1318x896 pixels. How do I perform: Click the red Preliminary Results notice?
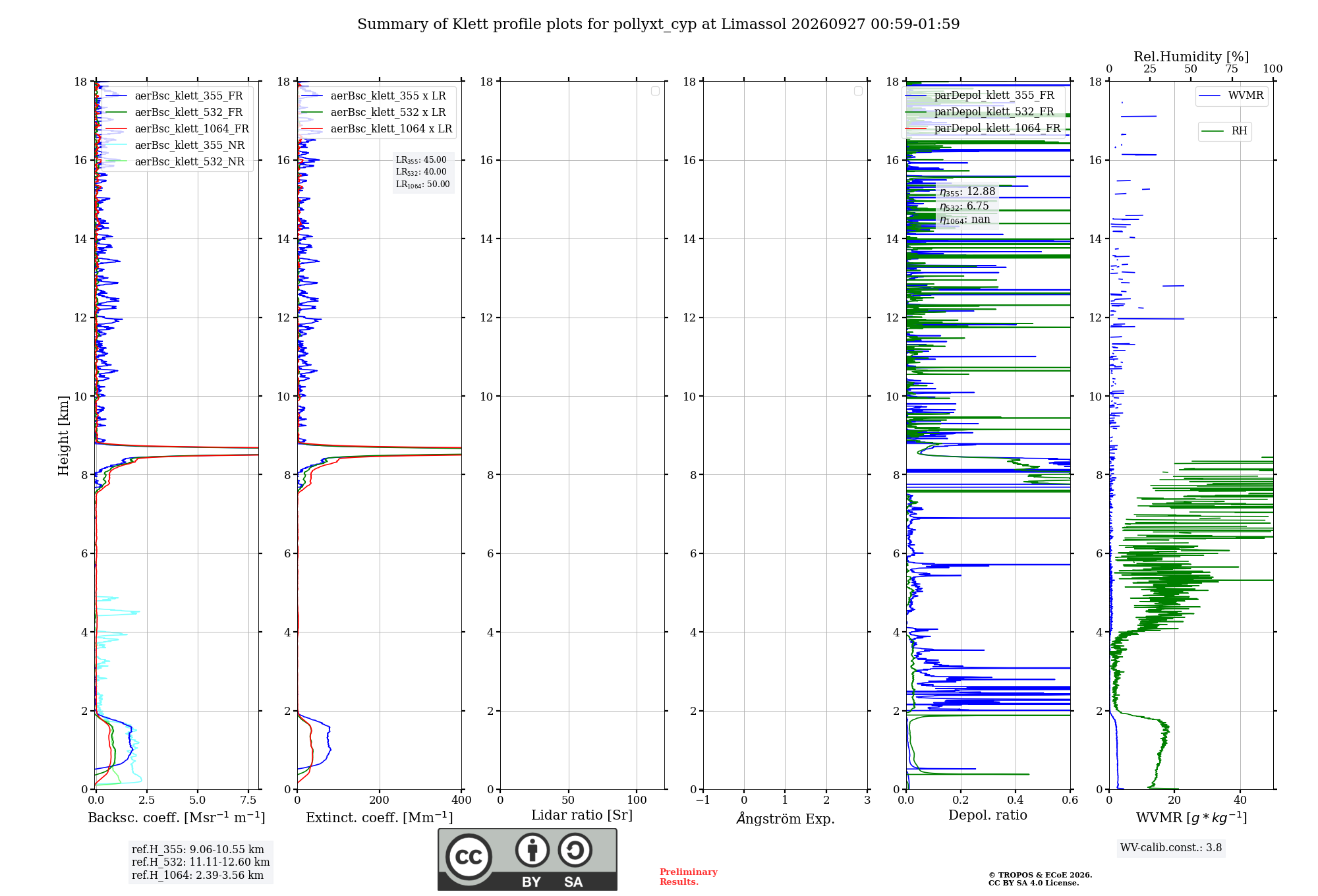point(689,877)
